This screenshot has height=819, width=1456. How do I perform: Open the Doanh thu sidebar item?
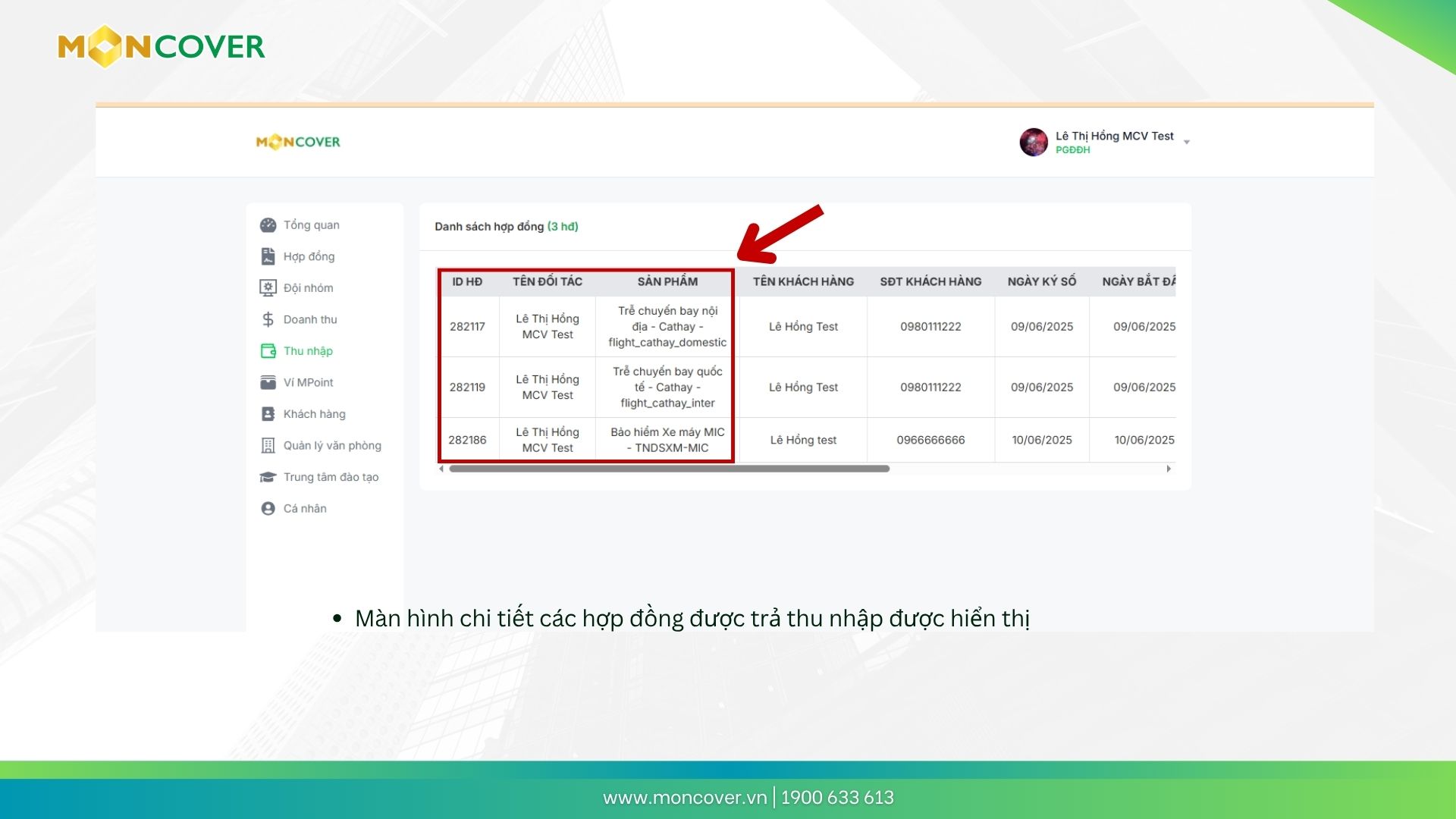click(x=310, y=319)
